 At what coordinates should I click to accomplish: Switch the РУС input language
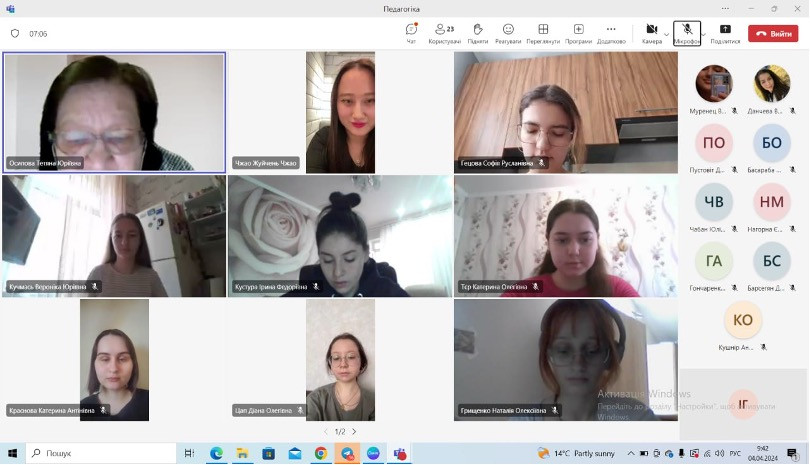point(735,453)
